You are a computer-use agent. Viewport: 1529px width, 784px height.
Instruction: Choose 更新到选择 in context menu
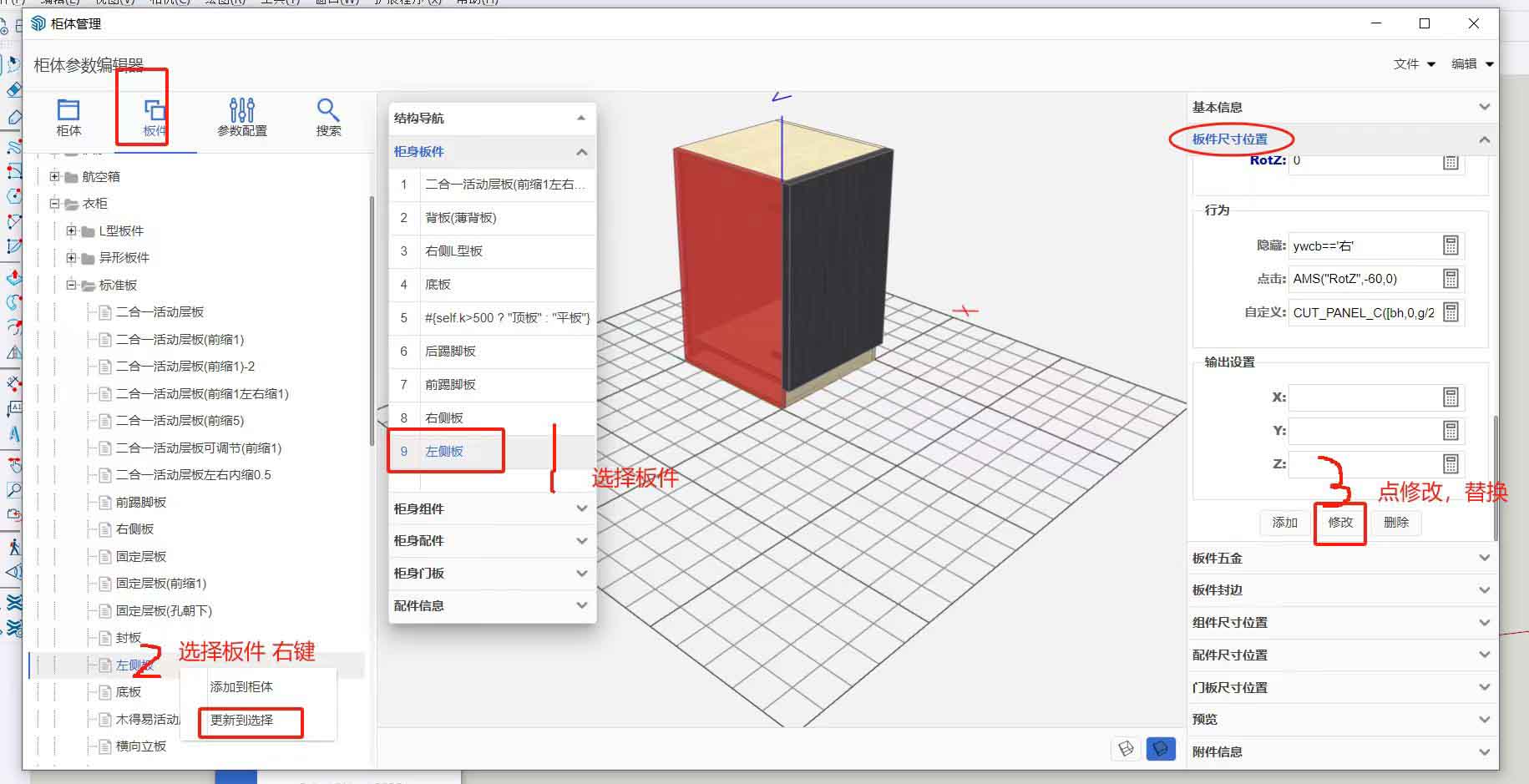[242, 720]
